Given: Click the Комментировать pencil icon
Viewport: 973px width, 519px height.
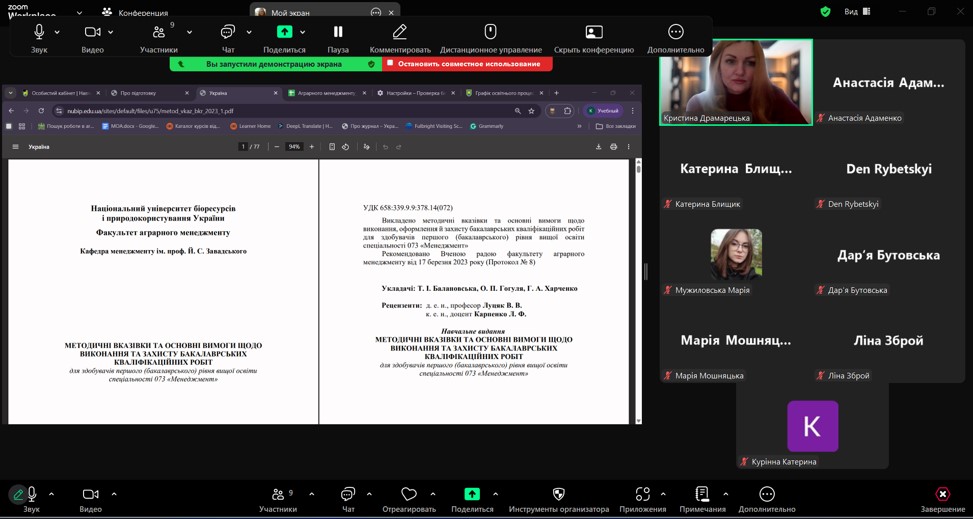Looking at the screenshot, I should (399, 33).
